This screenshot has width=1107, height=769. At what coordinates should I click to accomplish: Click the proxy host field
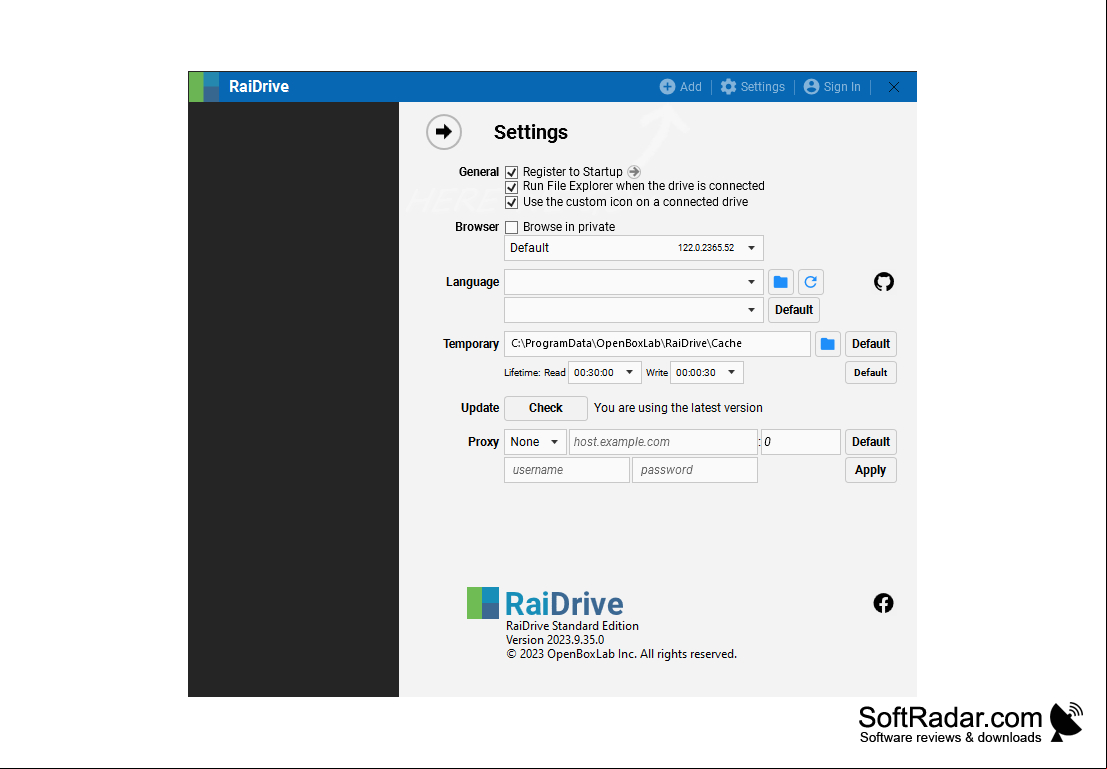tap(663, 442)
